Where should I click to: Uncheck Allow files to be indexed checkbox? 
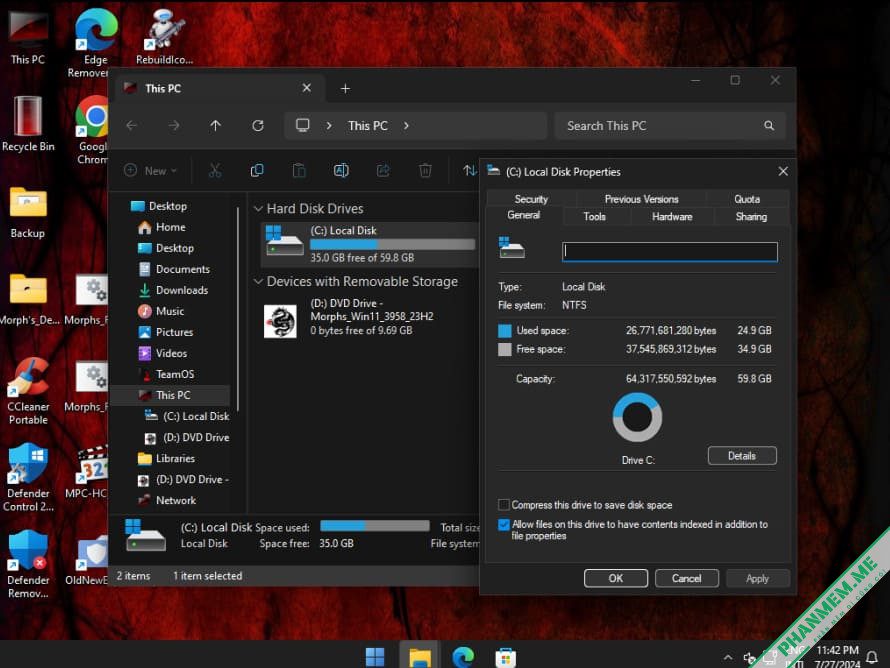point(503,524)
